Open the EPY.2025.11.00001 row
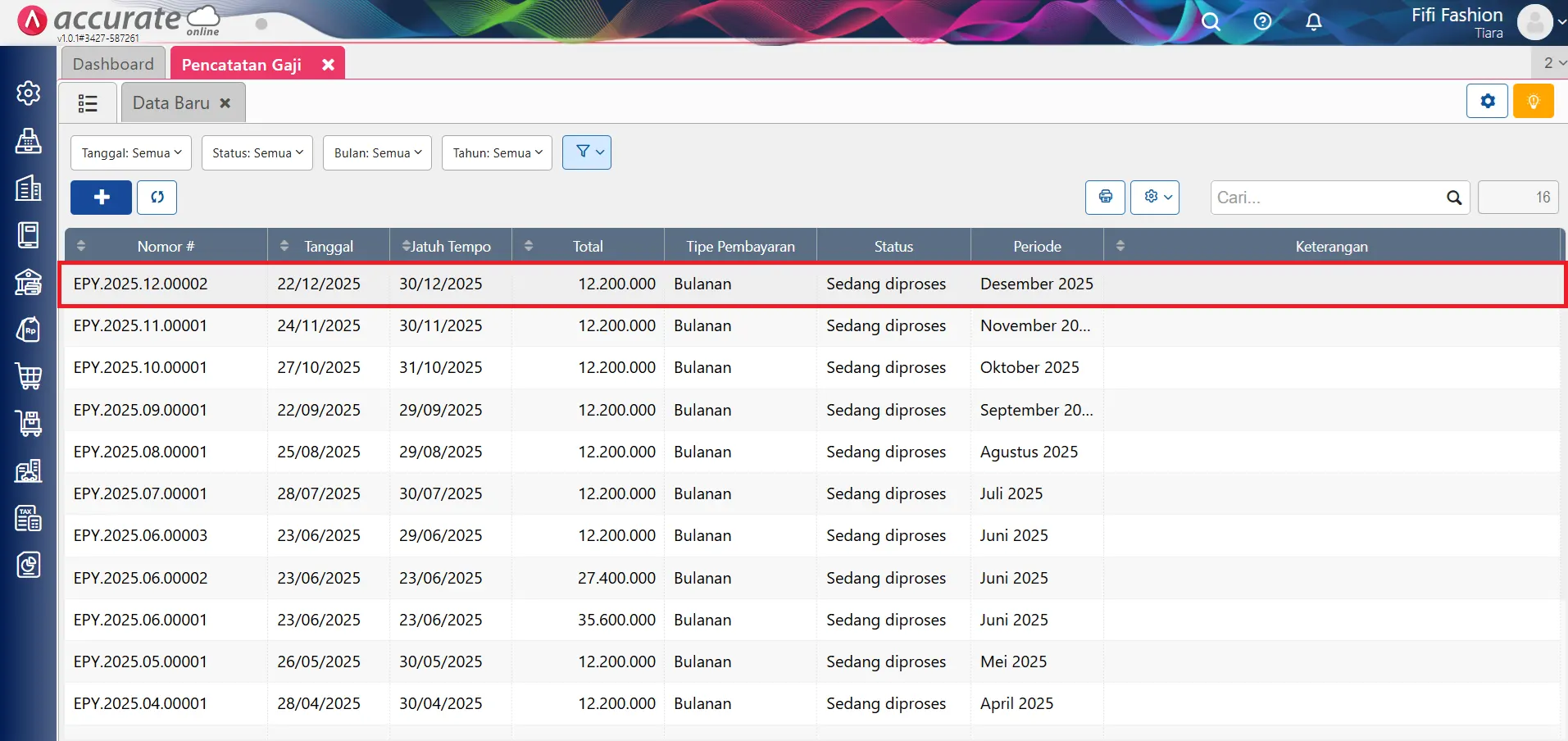 (x=140, y=326)
